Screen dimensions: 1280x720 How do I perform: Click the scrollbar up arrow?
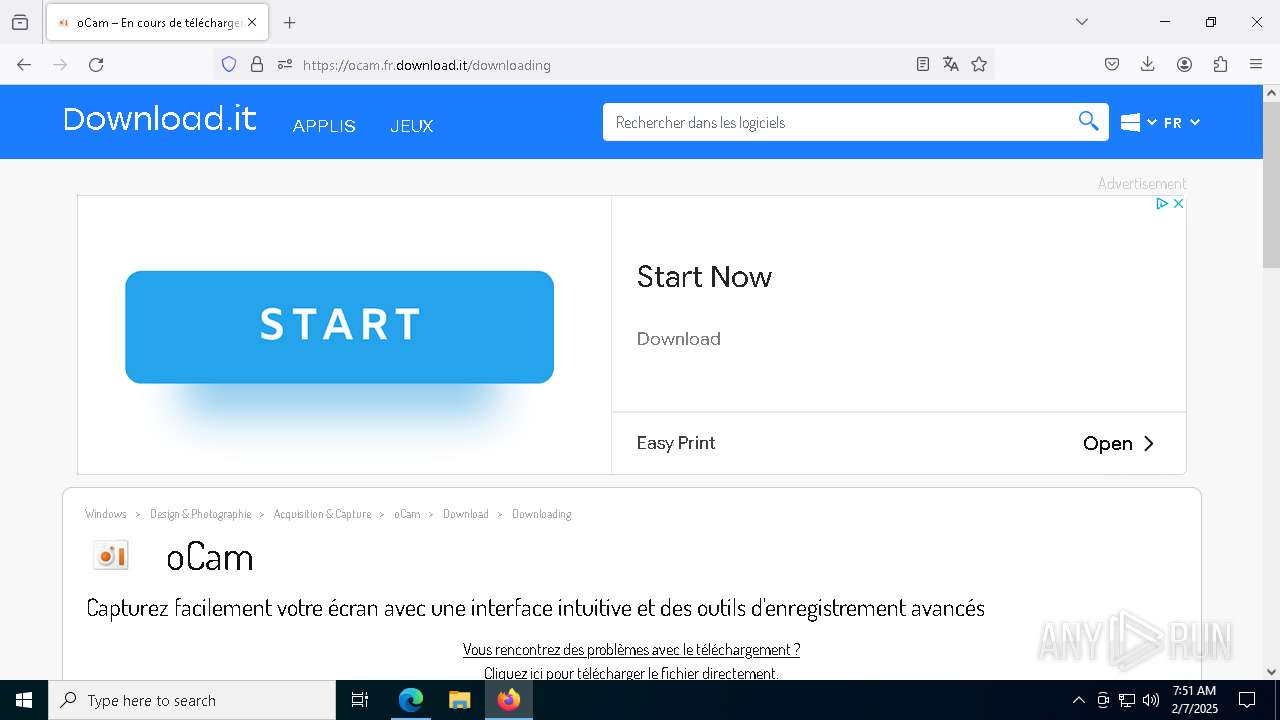[x=1271, y=93]
